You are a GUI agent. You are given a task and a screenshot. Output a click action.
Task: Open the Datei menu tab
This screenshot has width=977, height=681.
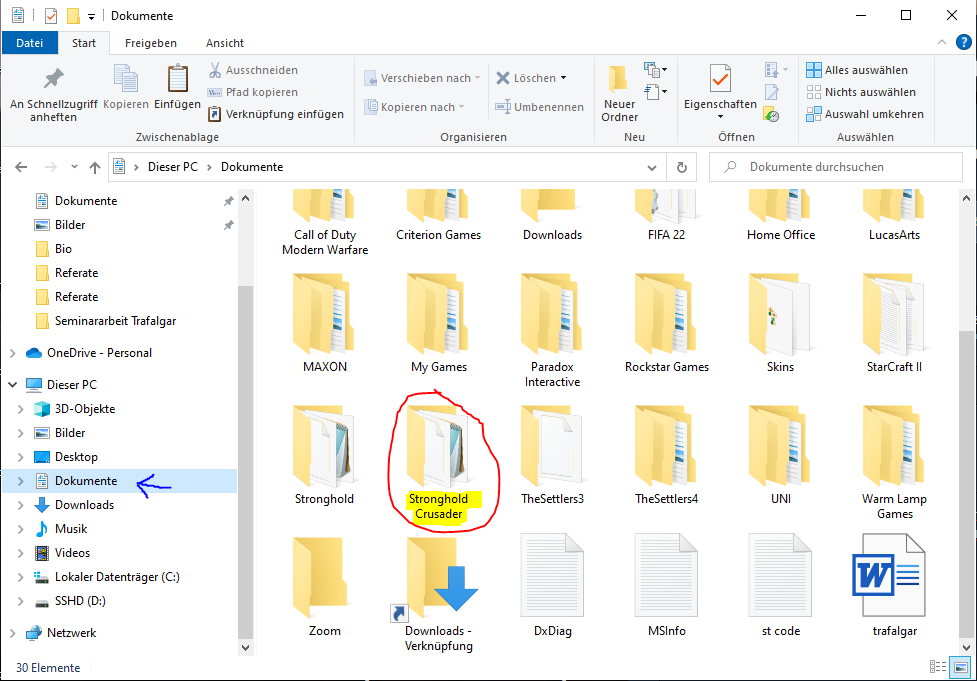click(30, 43)
